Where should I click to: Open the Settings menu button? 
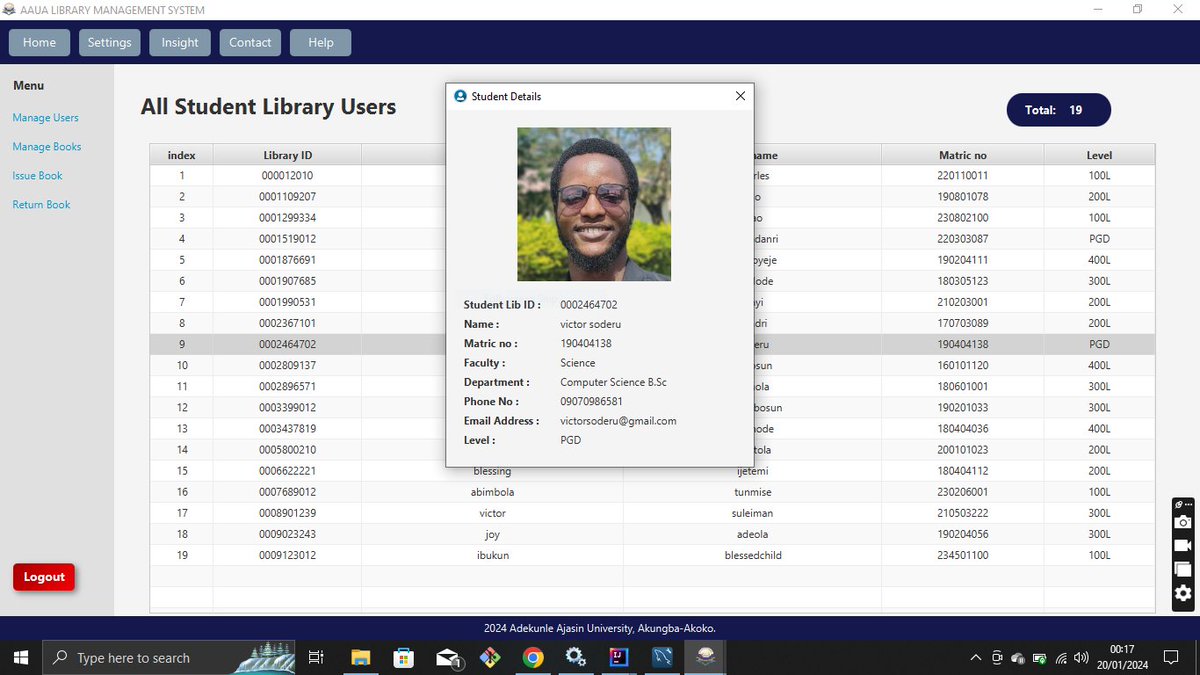pyautogui.click(x=110, y=42)
